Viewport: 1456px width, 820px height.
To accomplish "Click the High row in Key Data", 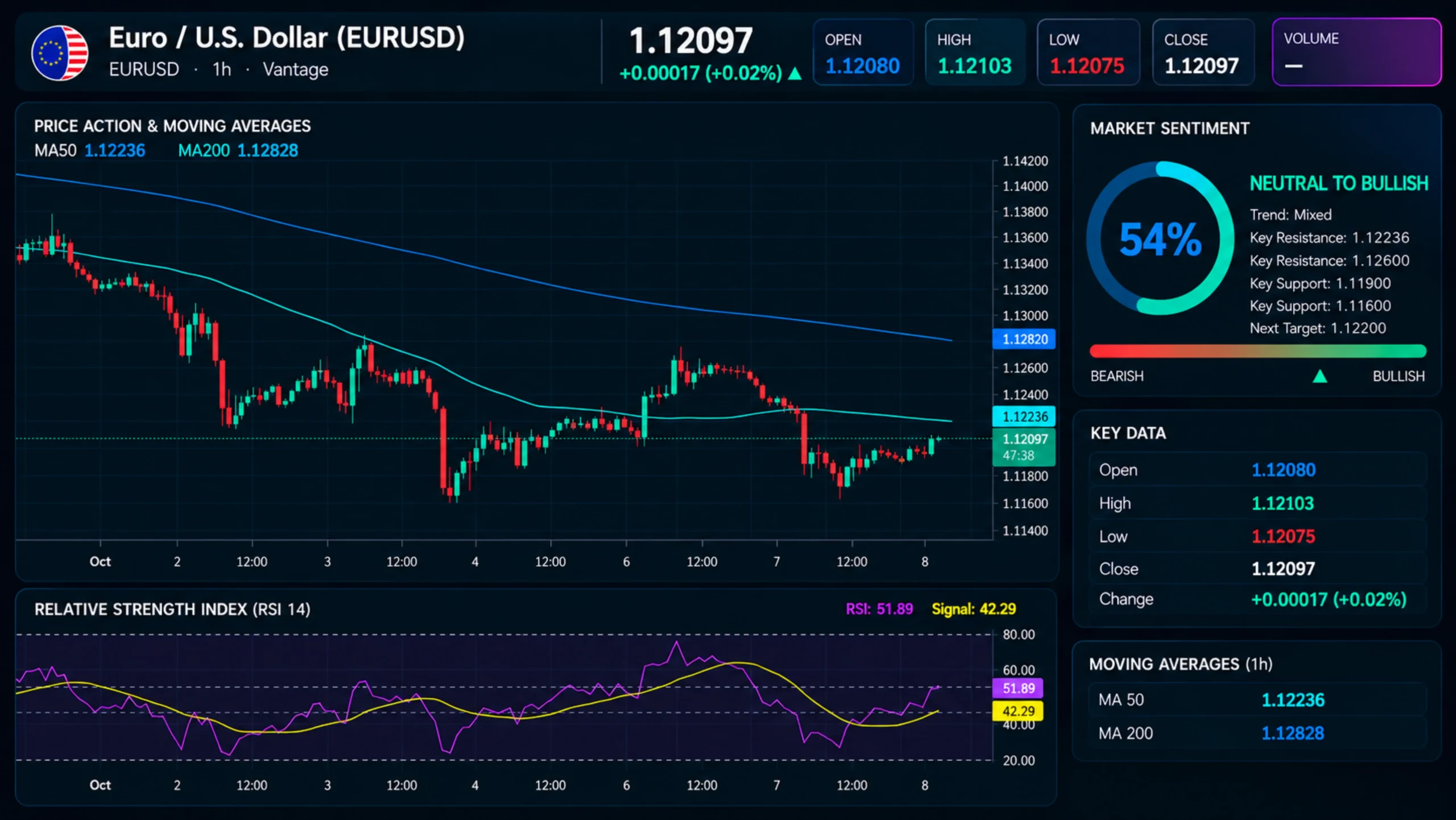I will click(x=1258, y=503).
